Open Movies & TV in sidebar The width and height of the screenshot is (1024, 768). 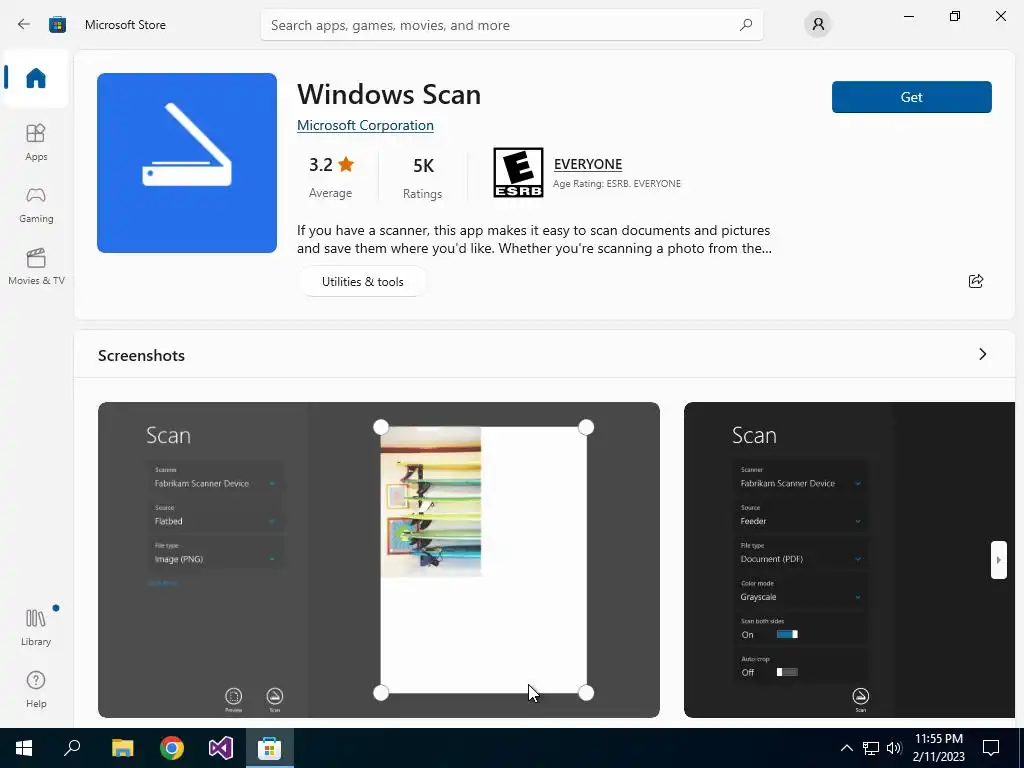[x=36, y=266]
